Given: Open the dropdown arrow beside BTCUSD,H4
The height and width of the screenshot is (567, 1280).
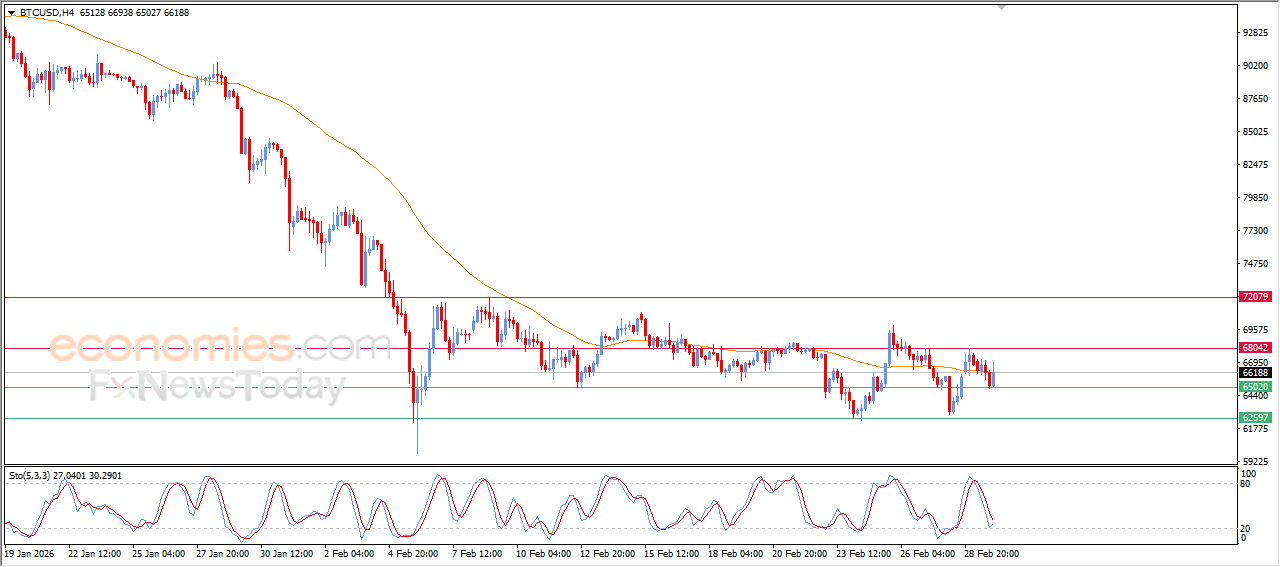Looking at the screenshot, I should click(x=11, y=13).
